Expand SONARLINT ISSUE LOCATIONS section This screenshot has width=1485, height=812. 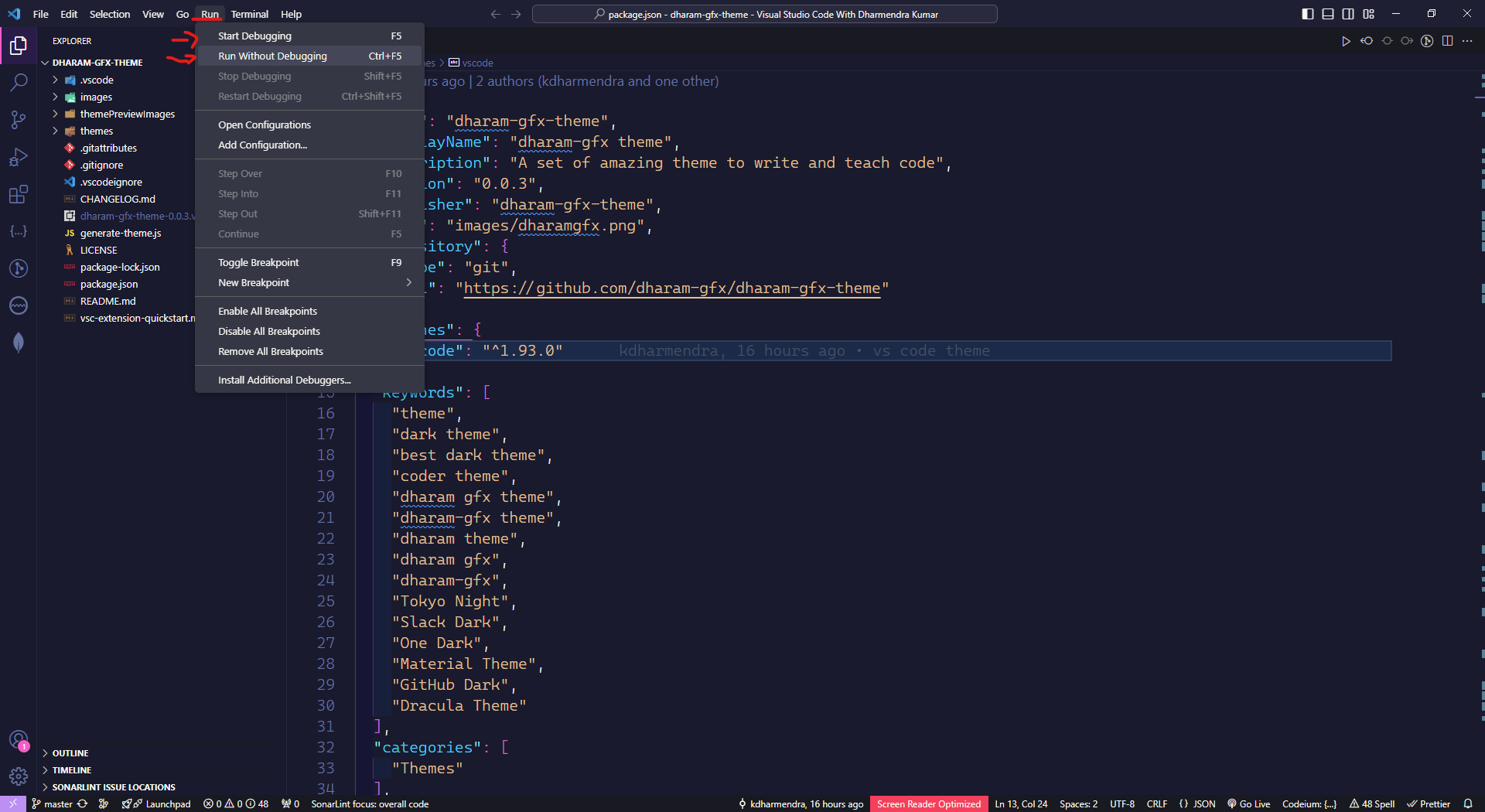114,787
